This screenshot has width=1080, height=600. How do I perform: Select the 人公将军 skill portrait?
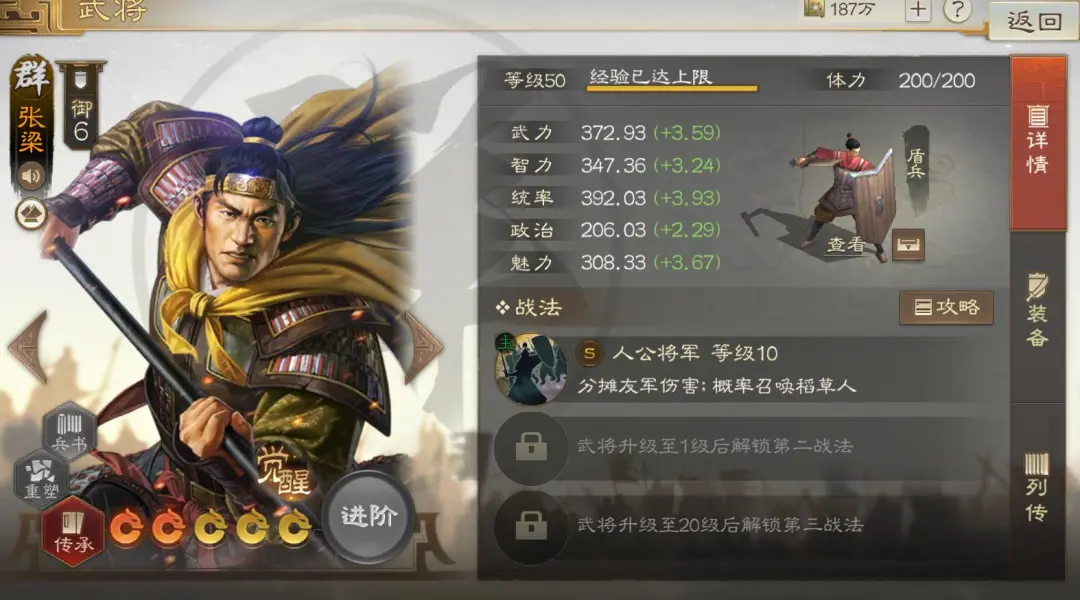point(530,369)
